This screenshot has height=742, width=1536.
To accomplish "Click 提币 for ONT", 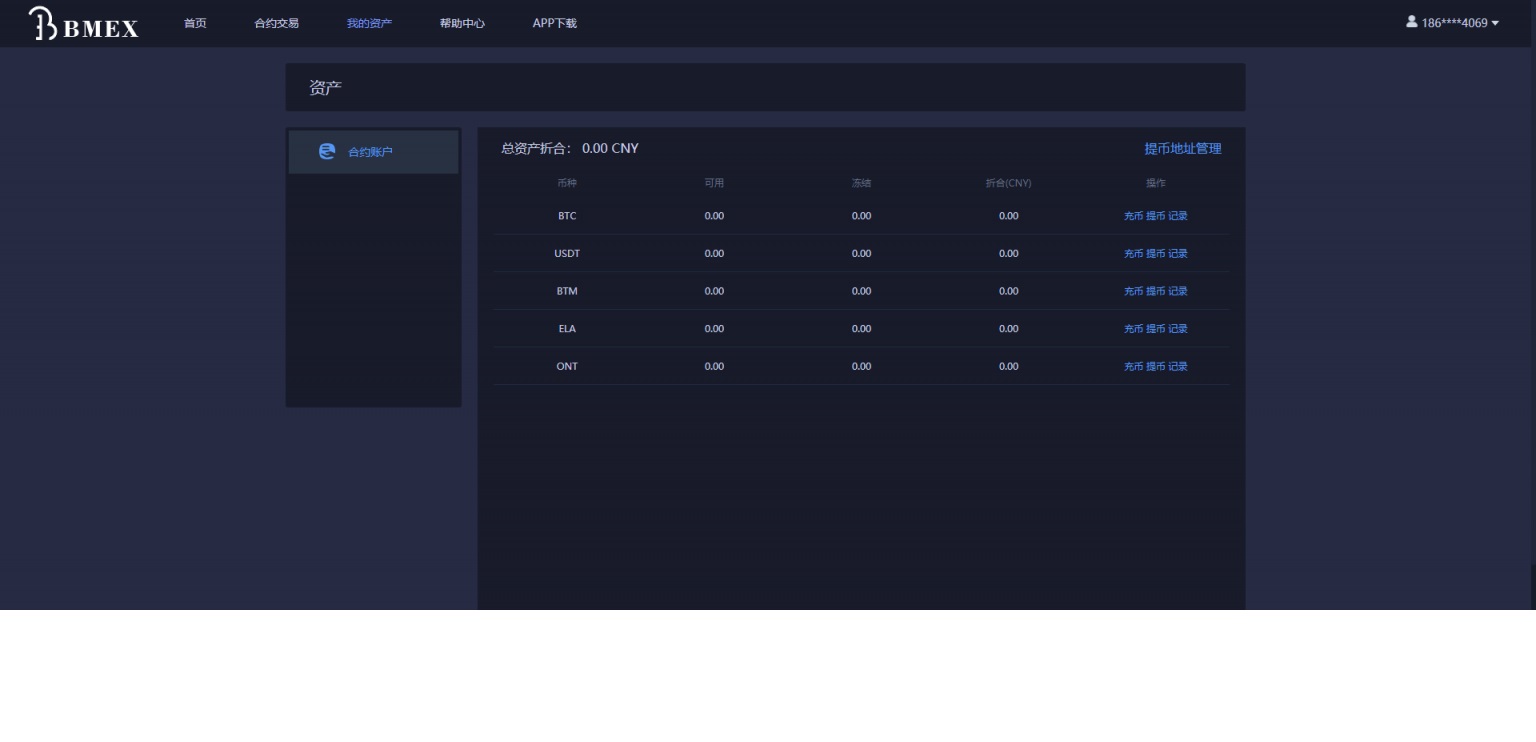I will coord(1155,367).
